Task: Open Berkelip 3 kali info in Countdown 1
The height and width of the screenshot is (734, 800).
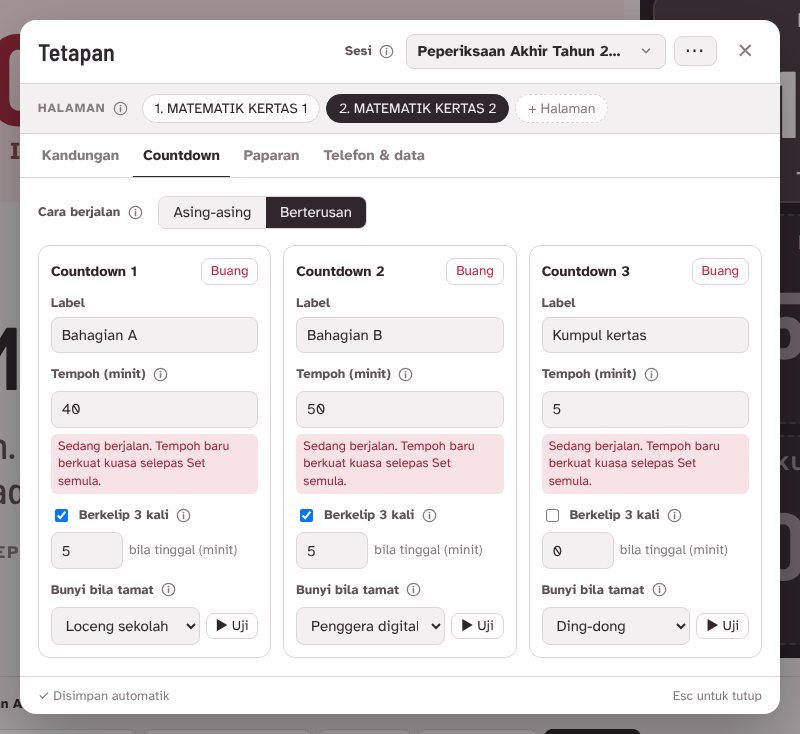Action: click(183, 515)
